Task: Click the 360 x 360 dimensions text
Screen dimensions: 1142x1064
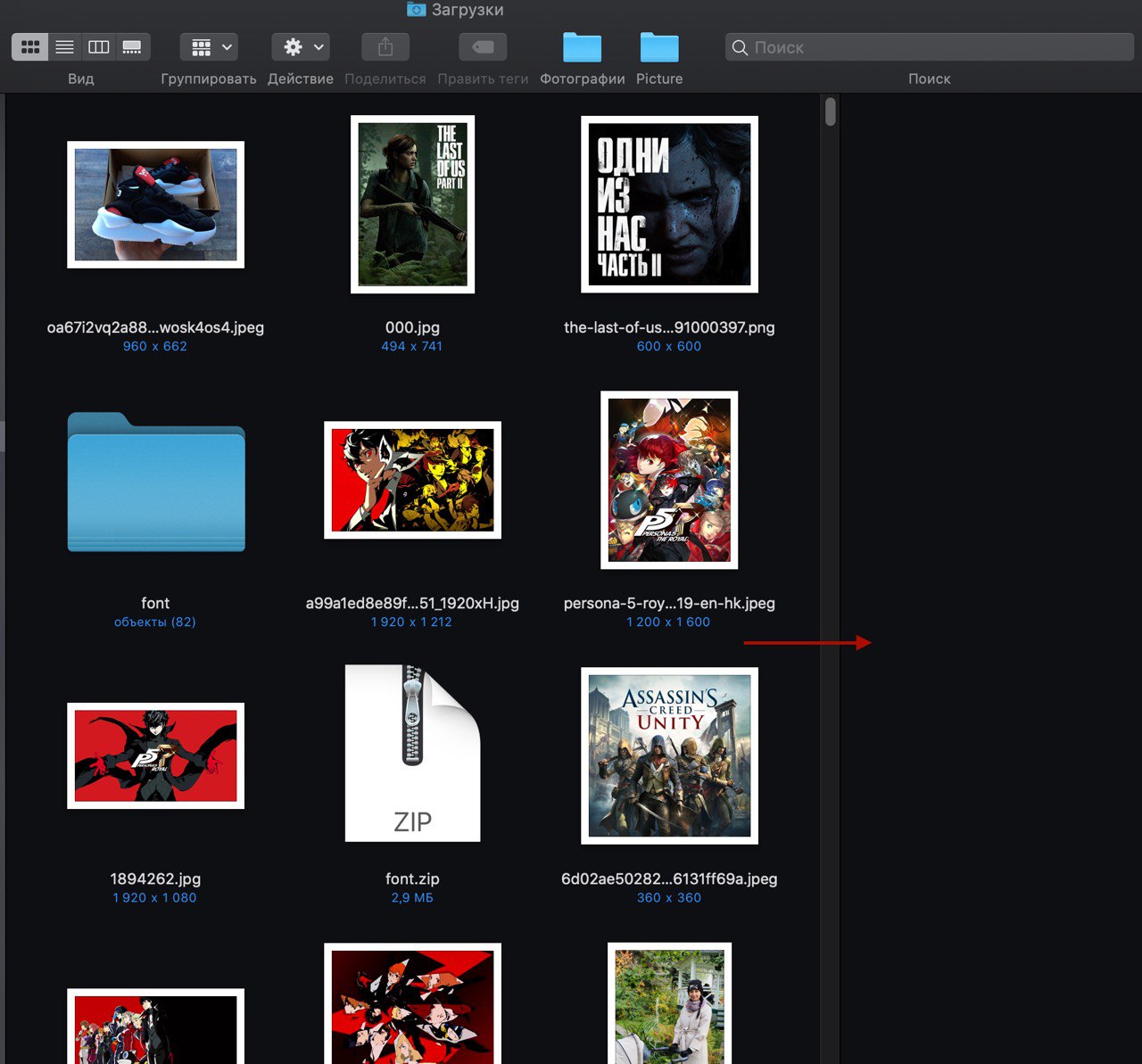Action: click(669, 897)
